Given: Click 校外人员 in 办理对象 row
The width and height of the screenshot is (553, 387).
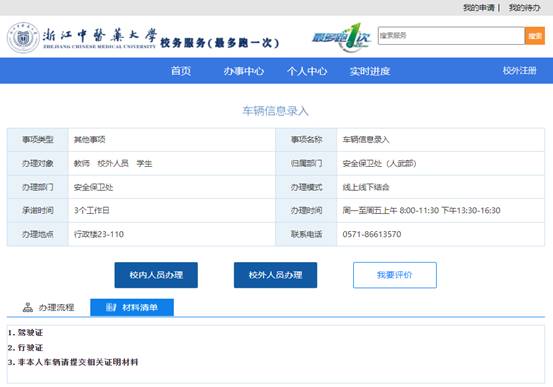Looking at the screenshot, I should point(113,163).
